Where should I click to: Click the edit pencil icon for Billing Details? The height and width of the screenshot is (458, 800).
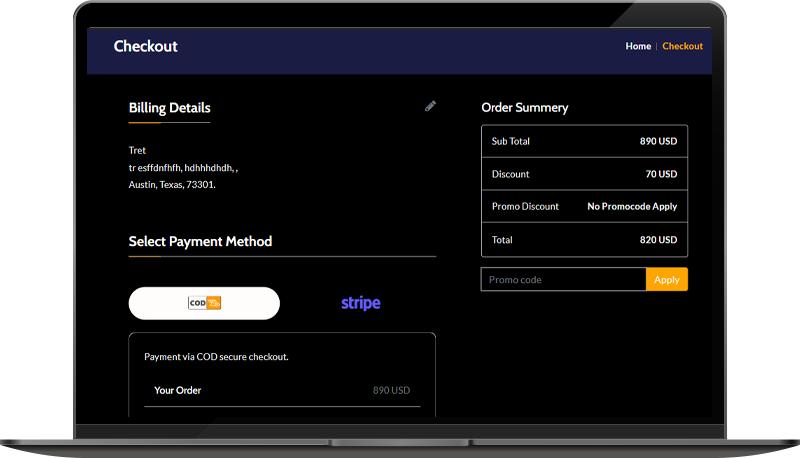[x=430, y=106]
